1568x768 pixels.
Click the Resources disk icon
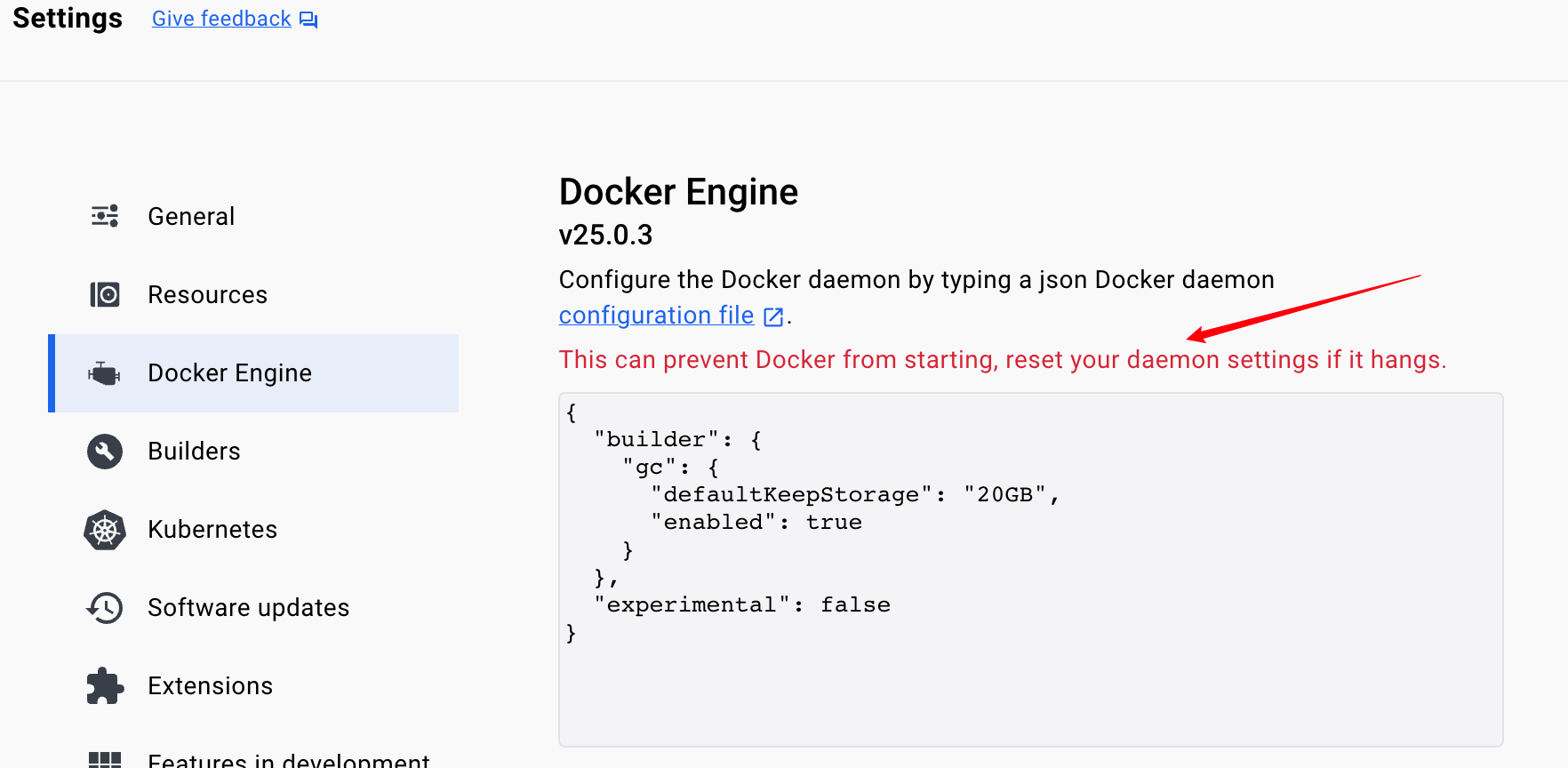tap(105, 294)
